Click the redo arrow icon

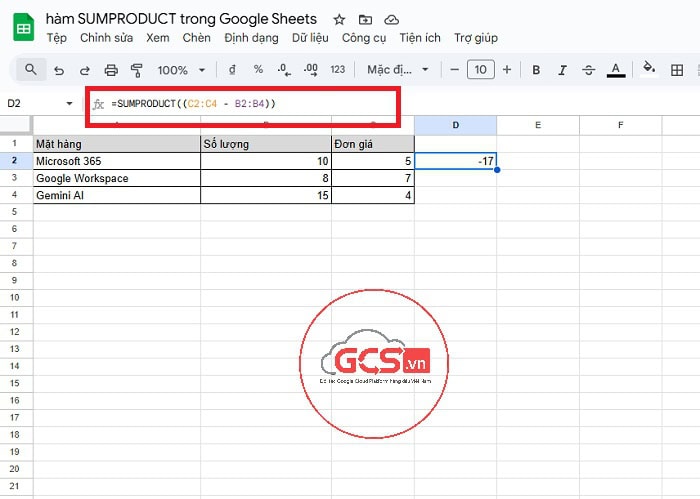pos(85,70)
